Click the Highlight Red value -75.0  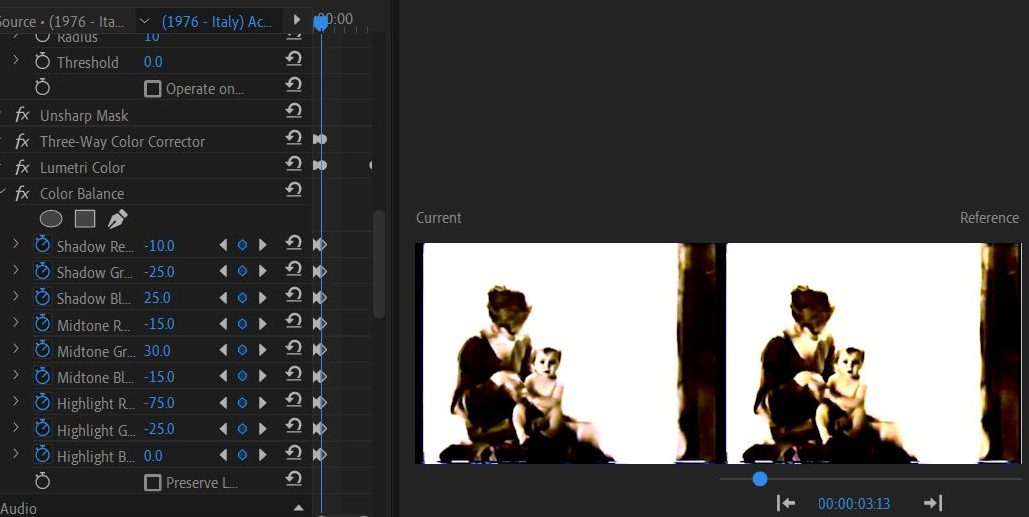(159, 403)
